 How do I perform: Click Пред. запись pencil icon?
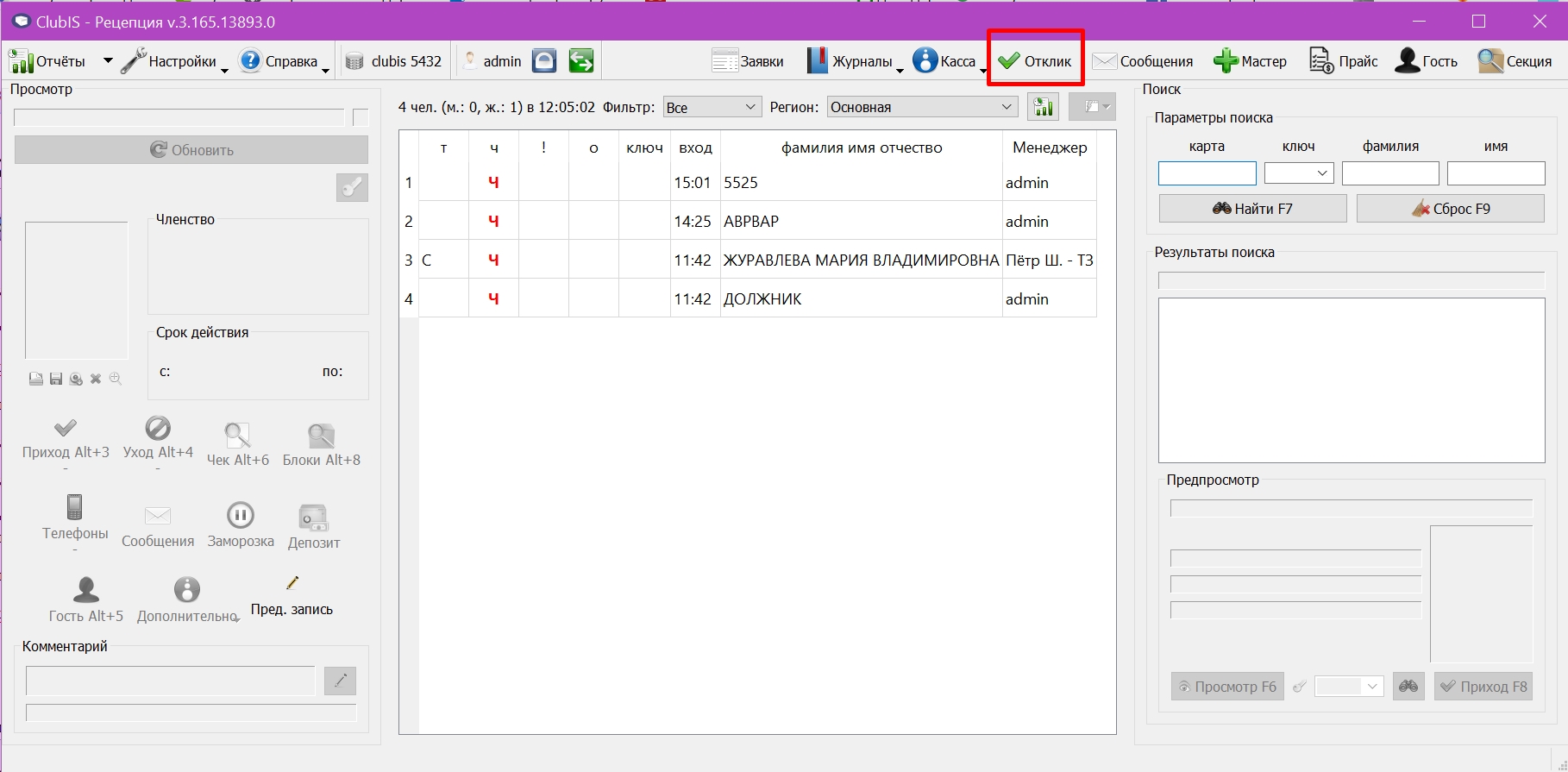(292, 583)
